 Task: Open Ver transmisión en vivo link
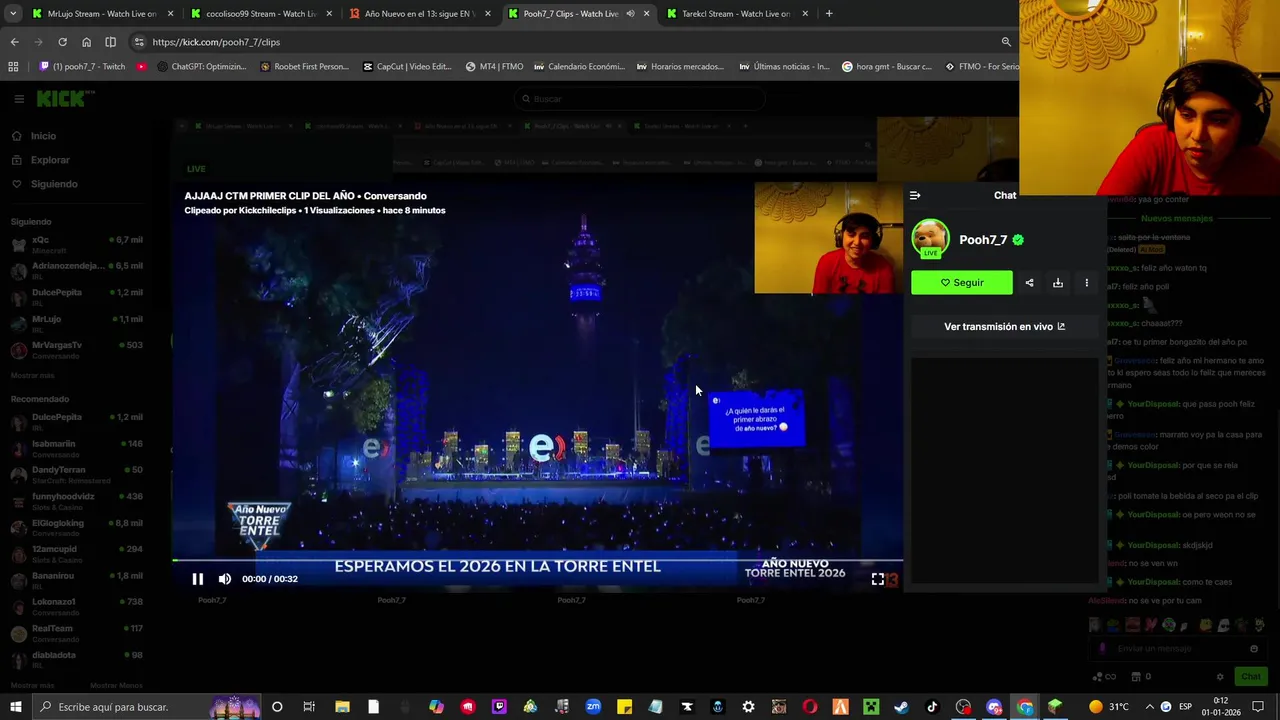(x=1004, y=327)
